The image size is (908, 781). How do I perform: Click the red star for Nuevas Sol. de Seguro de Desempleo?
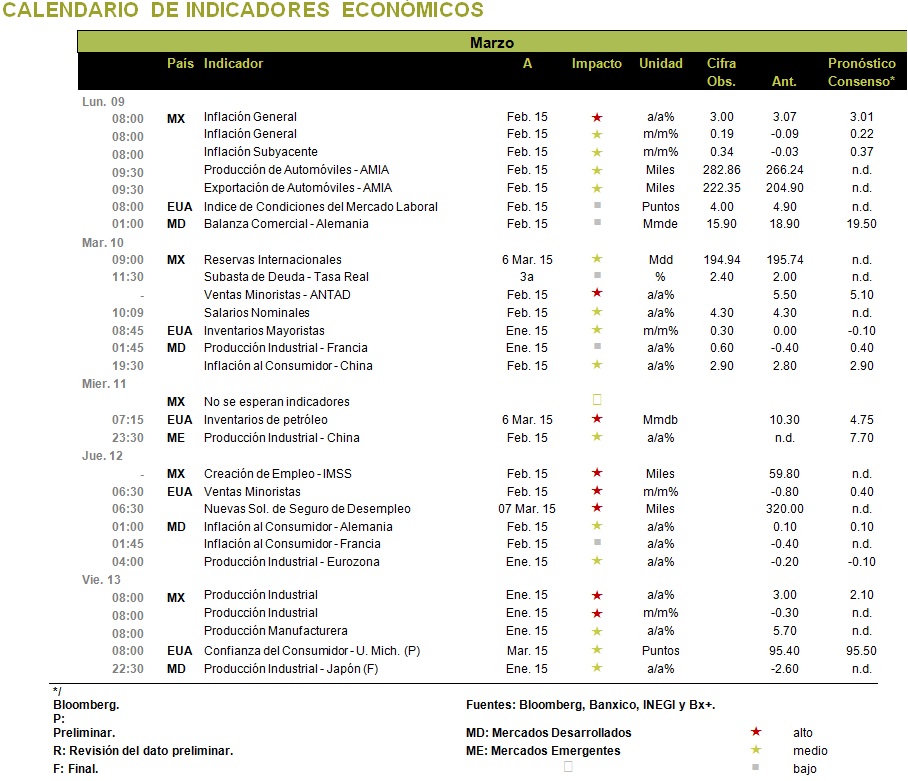click(597, 507)
